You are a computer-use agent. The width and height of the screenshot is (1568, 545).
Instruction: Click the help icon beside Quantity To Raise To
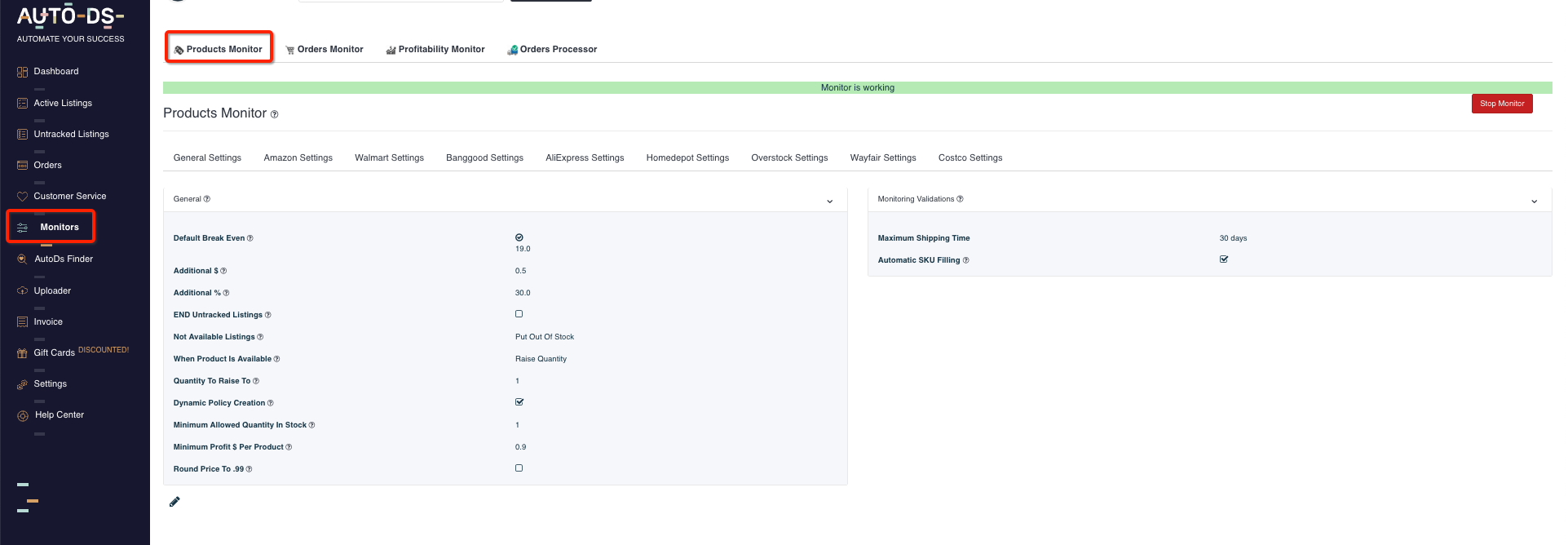[256, 381]
